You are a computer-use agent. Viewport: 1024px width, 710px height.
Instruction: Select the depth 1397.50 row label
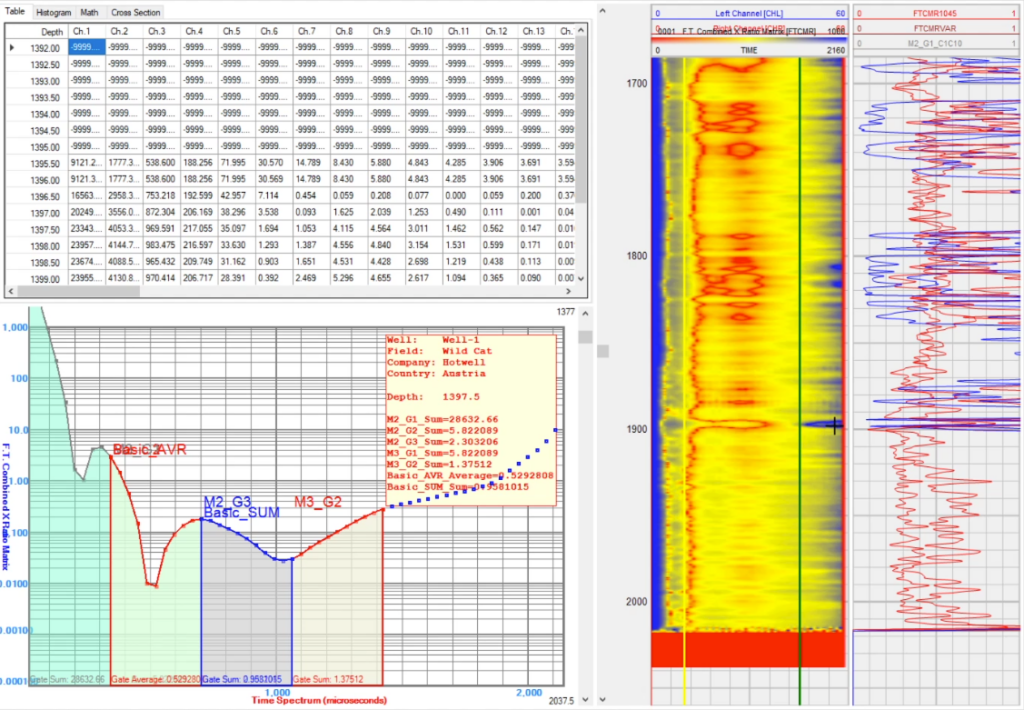pos(43,229)
